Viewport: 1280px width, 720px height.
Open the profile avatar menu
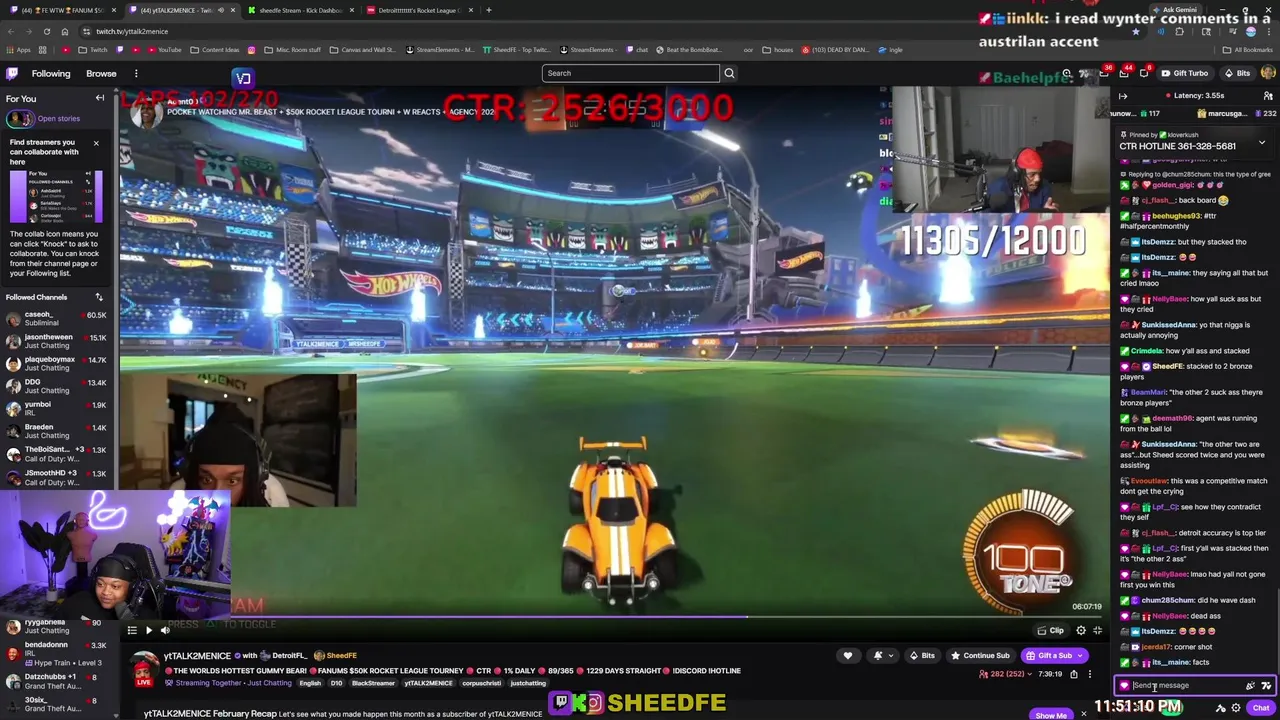pos(1268,73)
